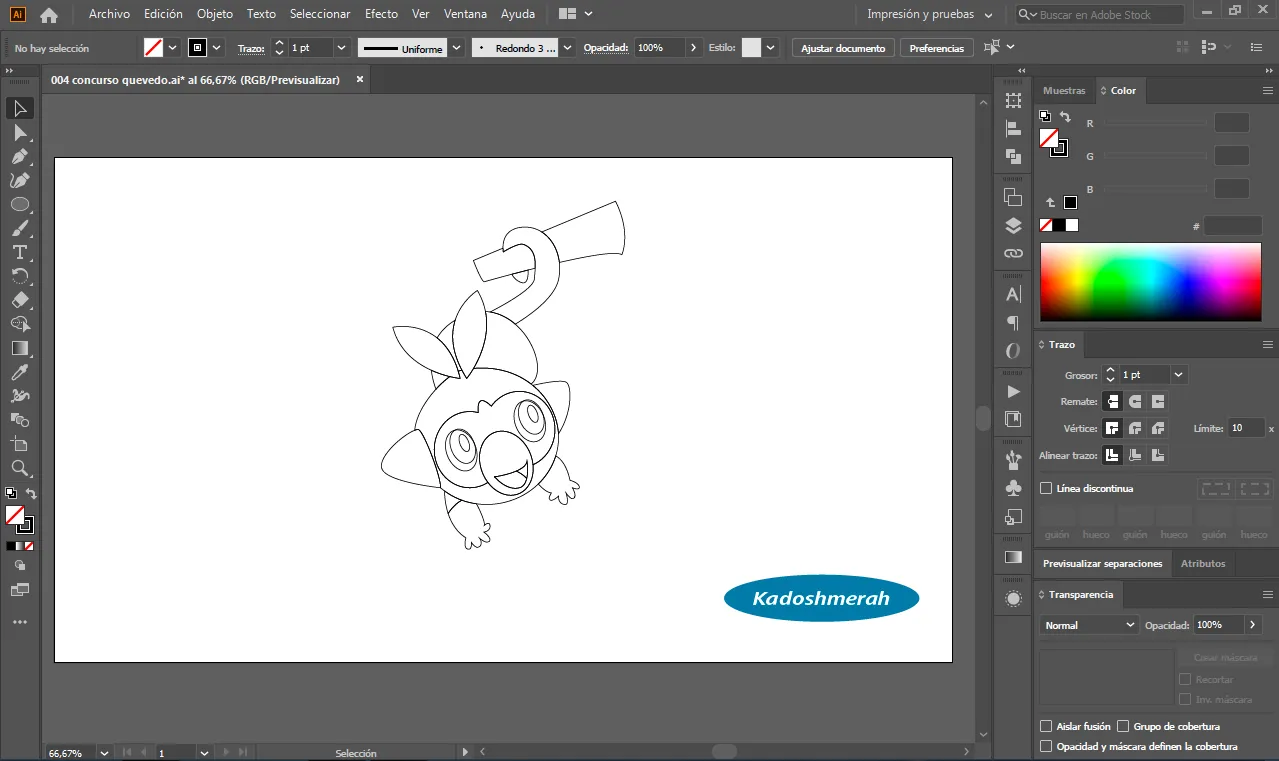Viewport: 1279px width, 761px height.
Task: Select the Paintbrush tool
Action: 20,228
